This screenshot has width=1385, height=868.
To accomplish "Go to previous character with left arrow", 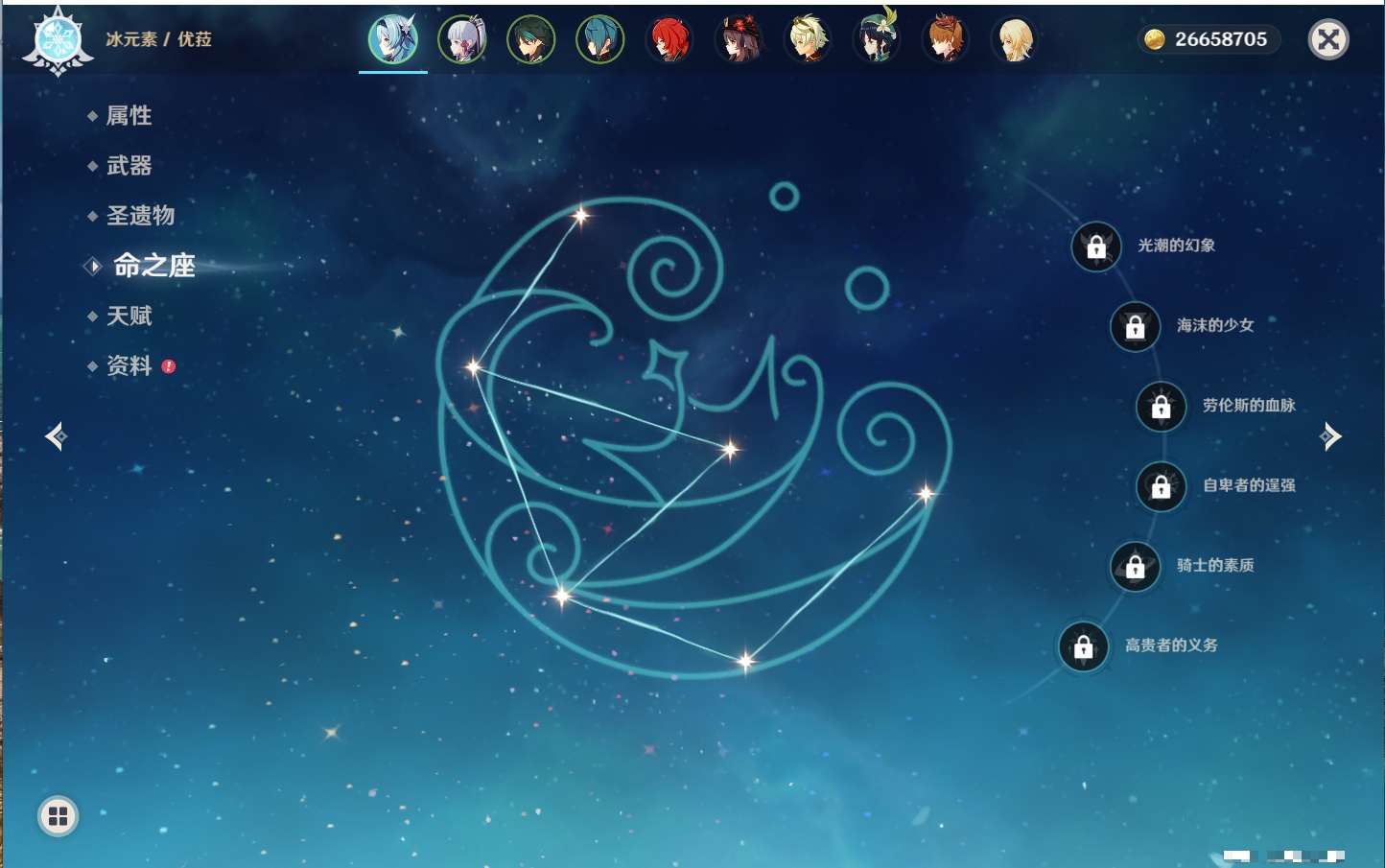I will point(56,436).
